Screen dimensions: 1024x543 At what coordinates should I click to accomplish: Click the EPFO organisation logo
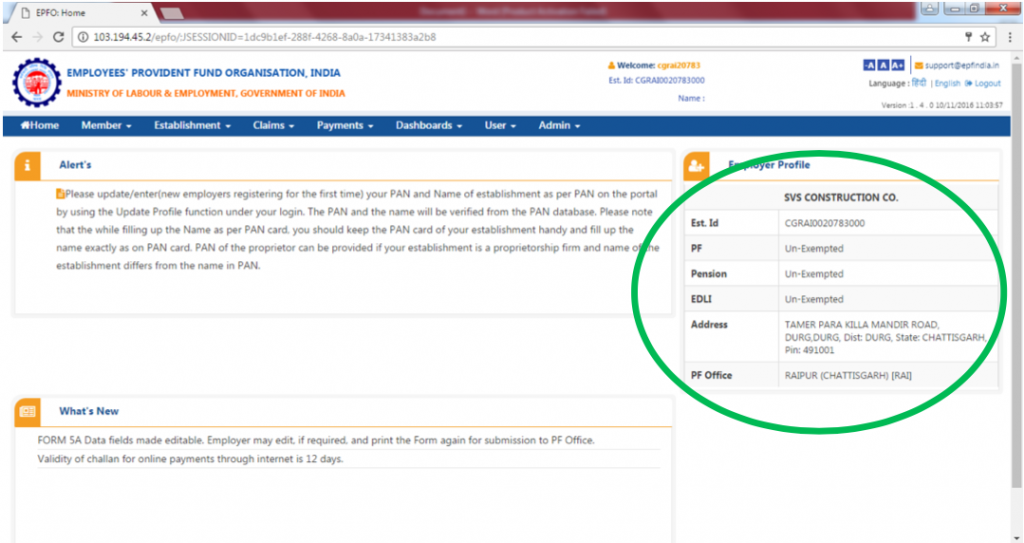coord(35,83)
